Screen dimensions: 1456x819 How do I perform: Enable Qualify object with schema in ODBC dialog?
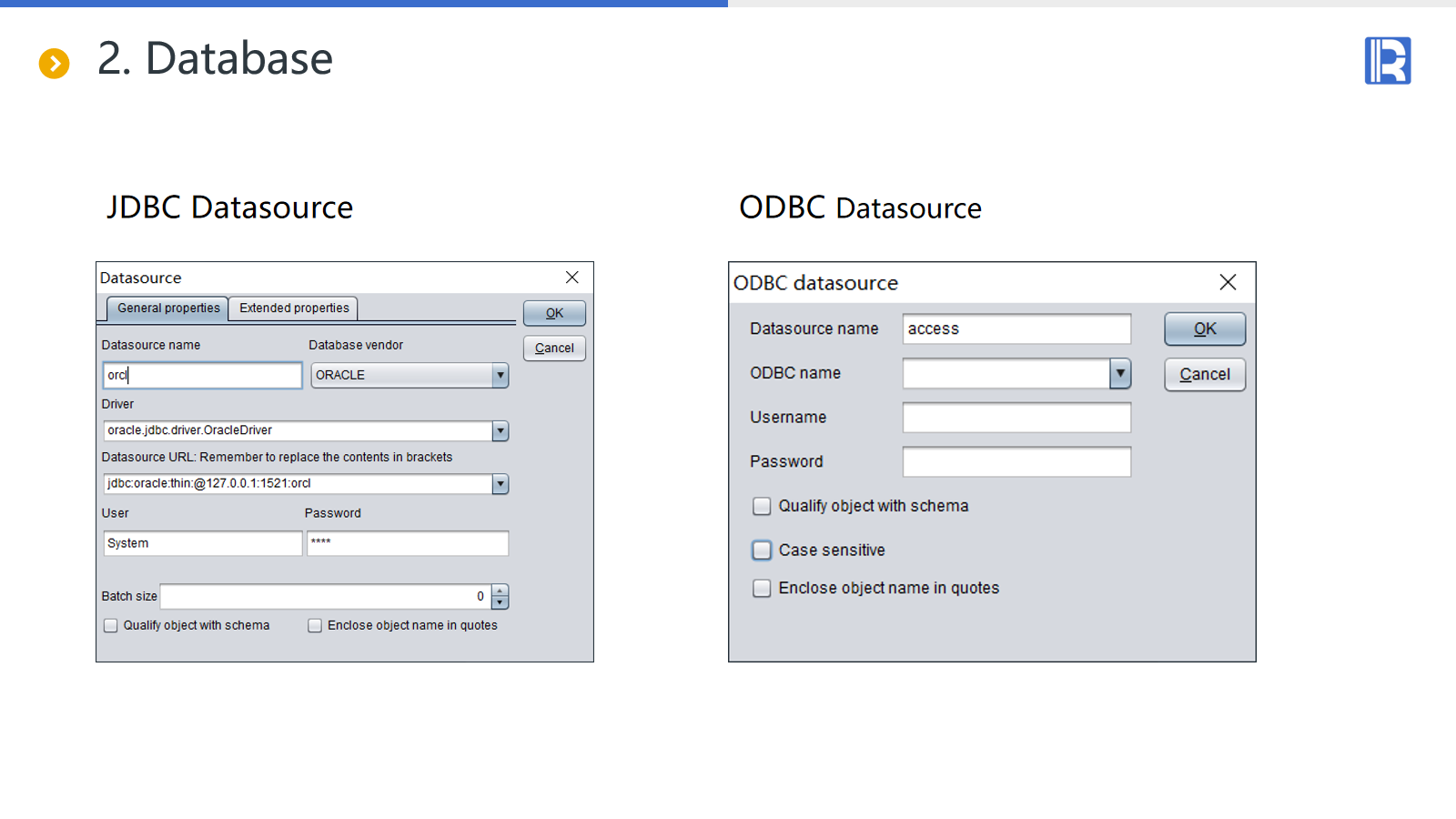[x=762, y=506]
